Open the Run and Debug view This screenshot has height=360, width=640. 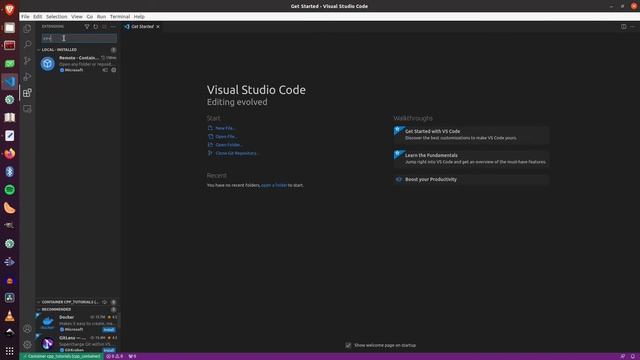coord(27,77)
